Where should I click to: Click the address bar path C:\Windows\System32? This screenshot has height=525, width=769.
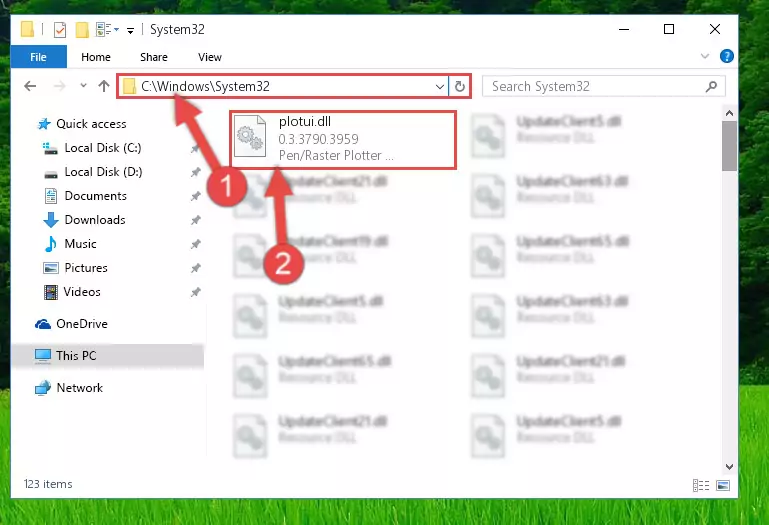click(x=205, y=86)
